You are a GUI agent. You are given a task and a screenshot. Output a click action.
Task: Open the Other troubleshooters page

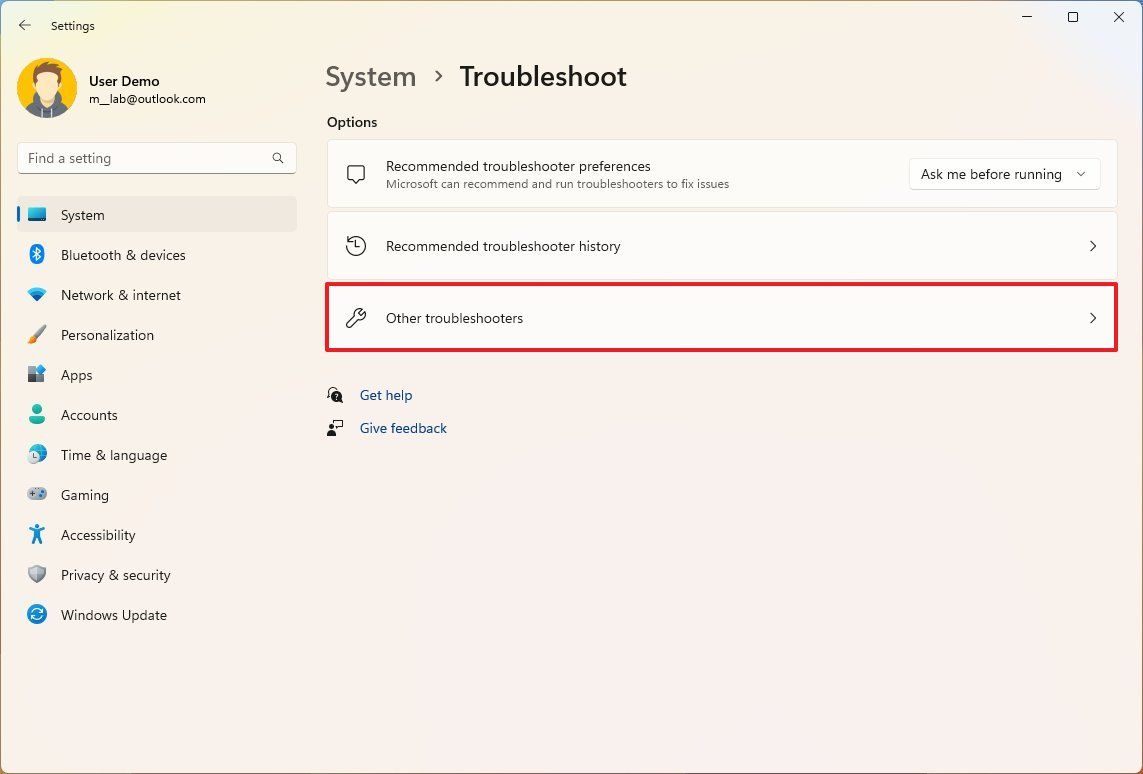coord(721,318)
